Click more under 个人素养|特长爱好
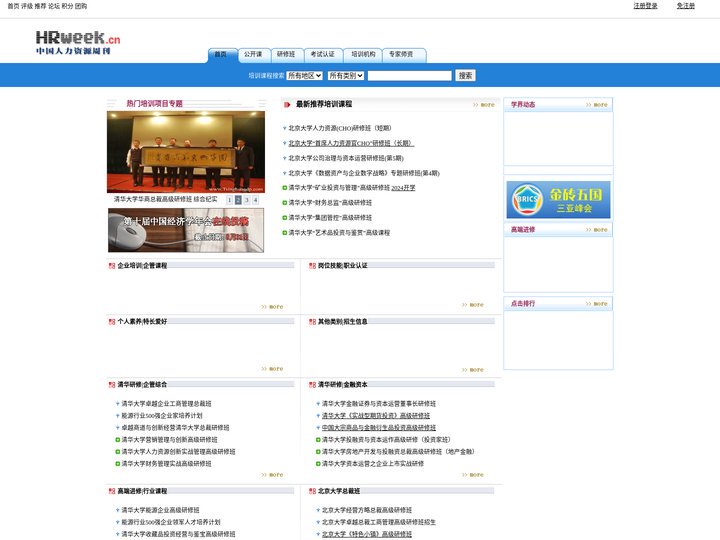The width and height of the screenshot is (720, 540). 272,369
